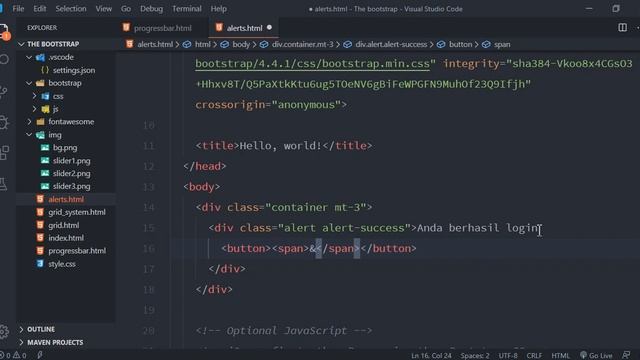Open grid.html file
The height and width of the screenshot is (360, 640).
[63, 225]
